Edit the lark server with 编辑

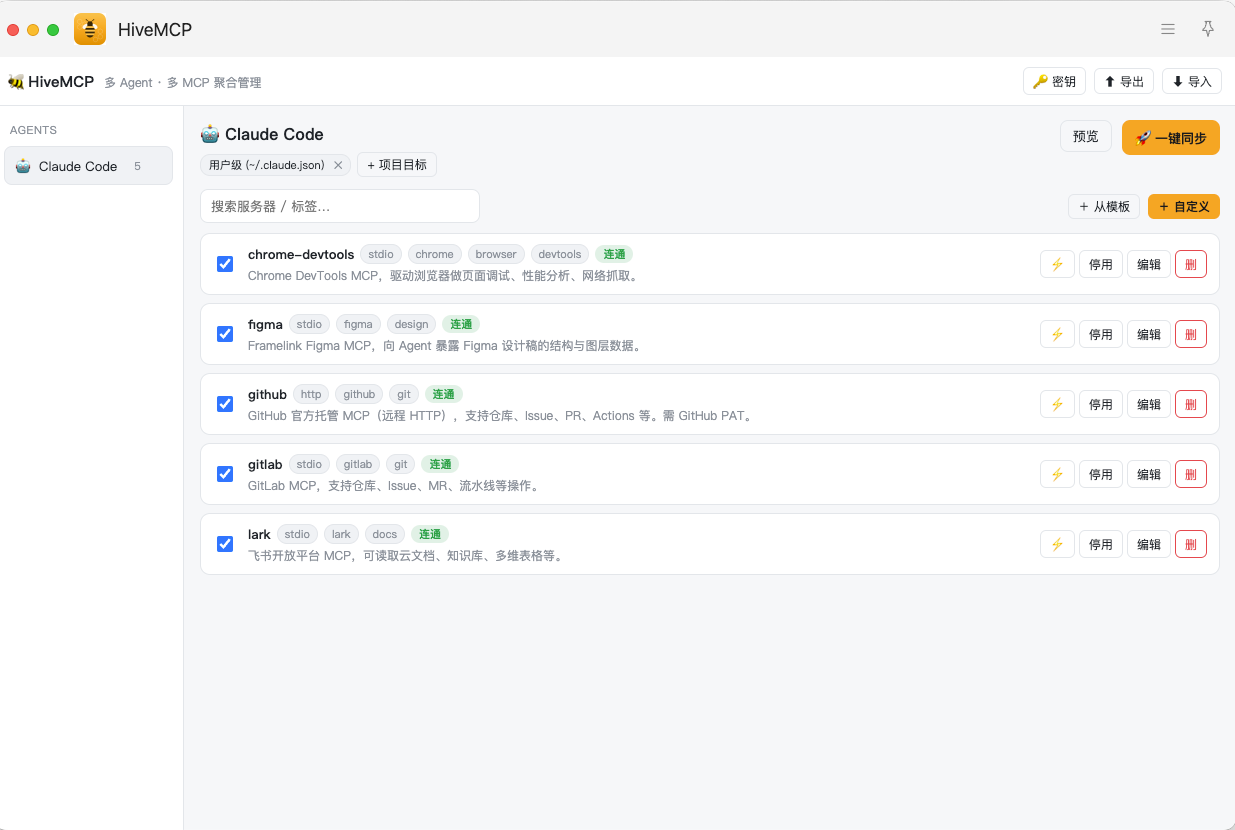pyautogui.click(x=1149, y=544)
